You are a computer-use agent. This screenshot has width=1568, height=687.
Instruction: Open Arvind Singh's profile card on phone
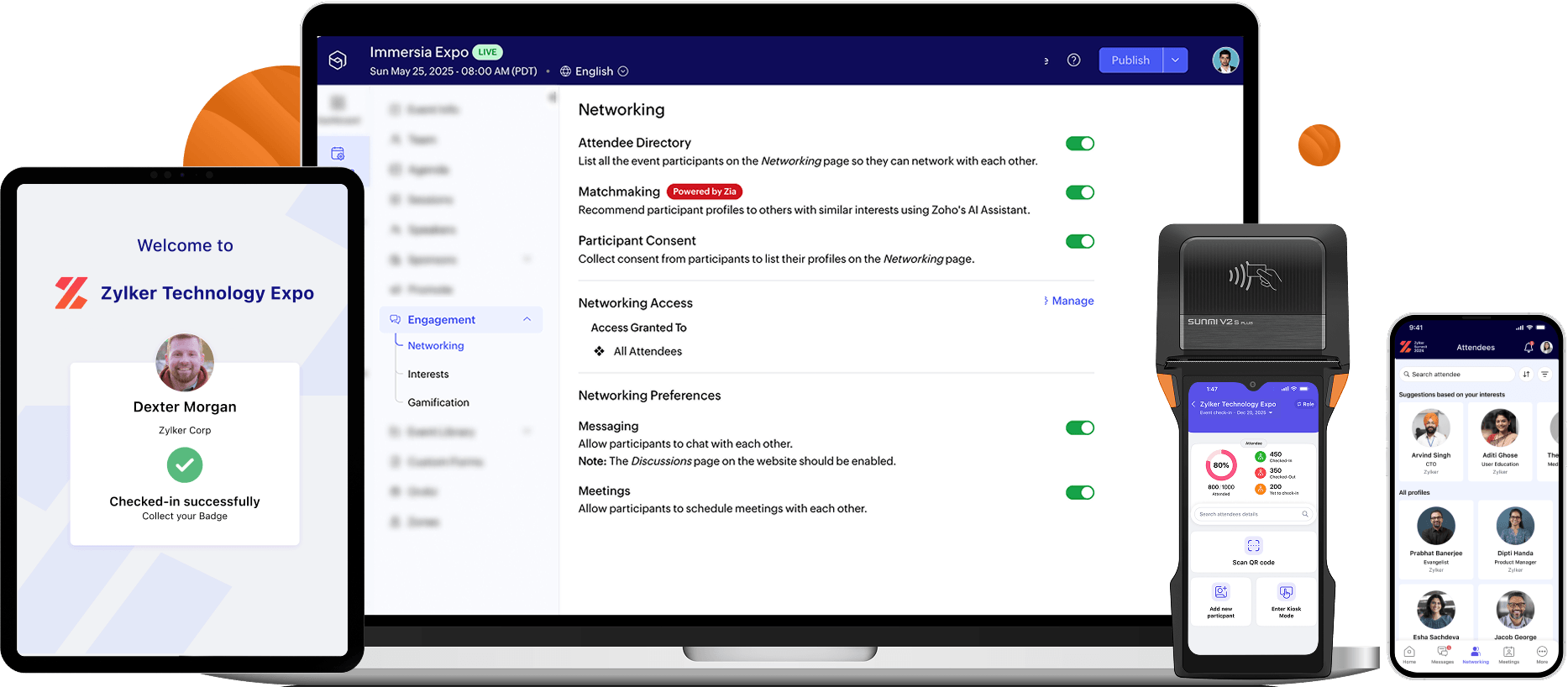coord(1431,442)
